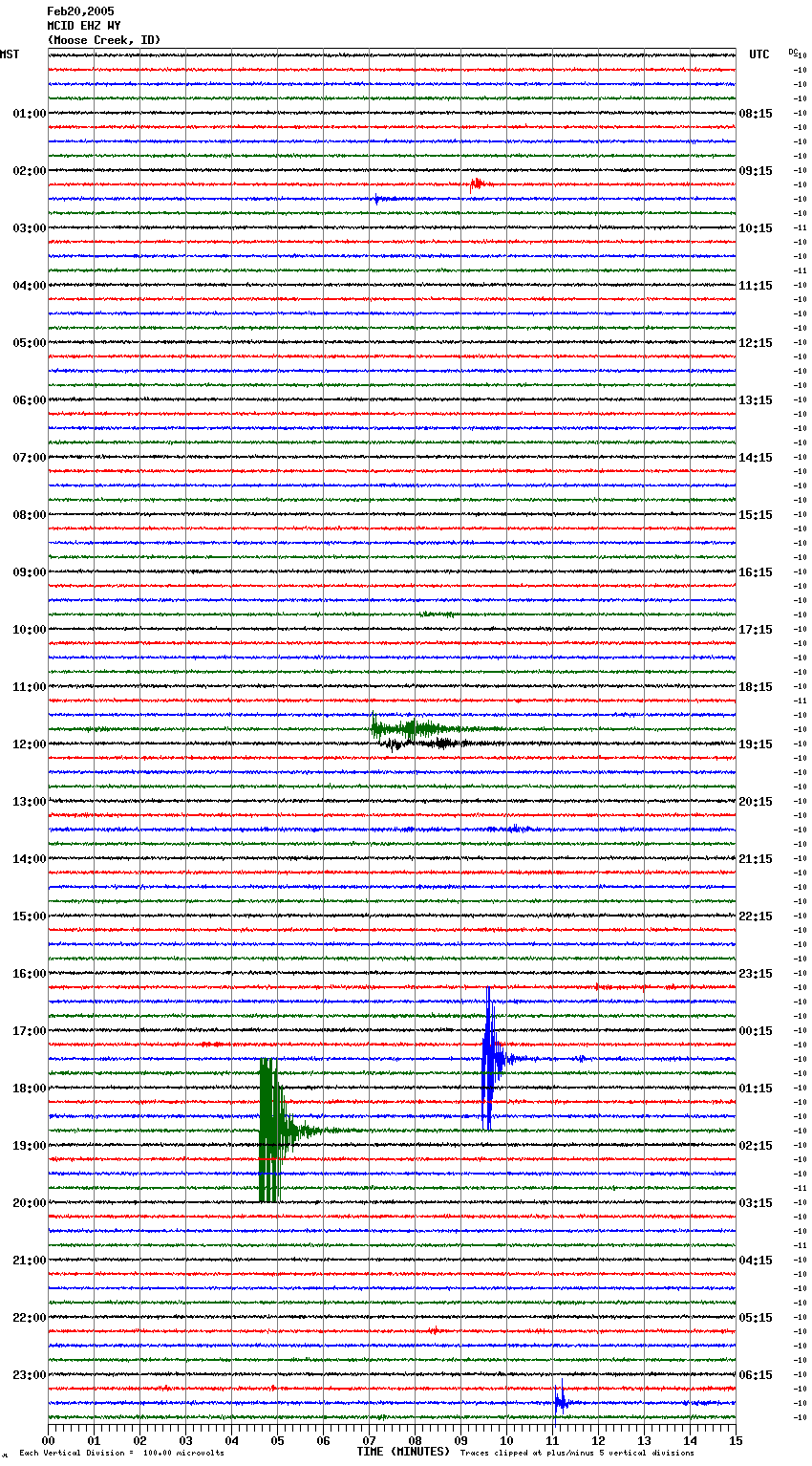Screen dimensions: 812x1466
Task: Select the station code MCID EHZ WY
Action: [x=84, y=26]
